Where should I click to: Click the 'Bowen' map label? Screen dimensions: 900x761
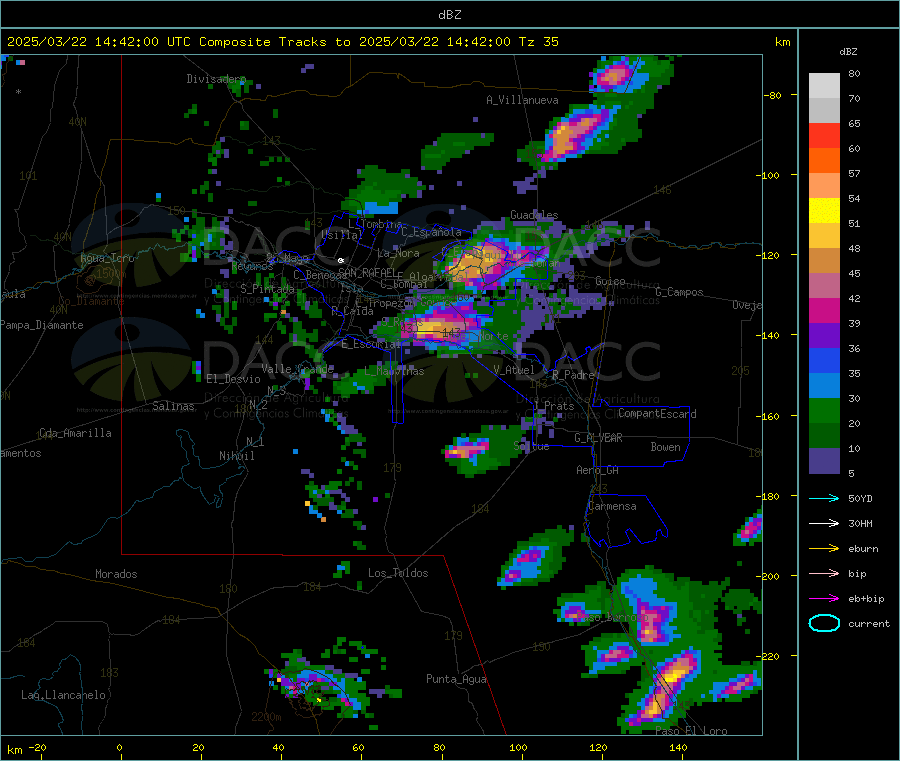[665, 447]
